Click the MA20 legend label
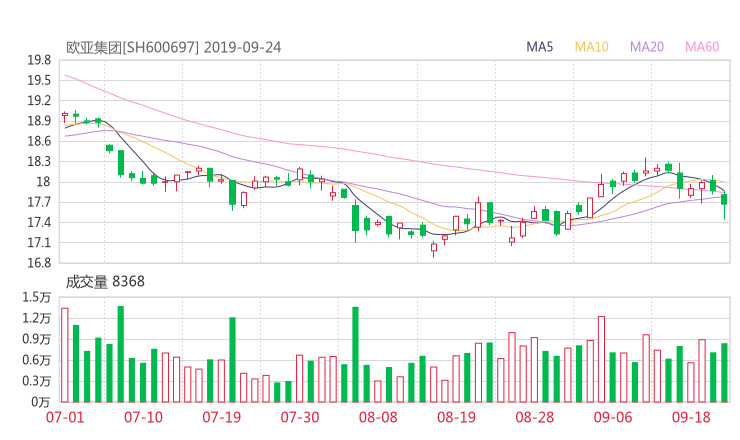 (x=647, y=47)
